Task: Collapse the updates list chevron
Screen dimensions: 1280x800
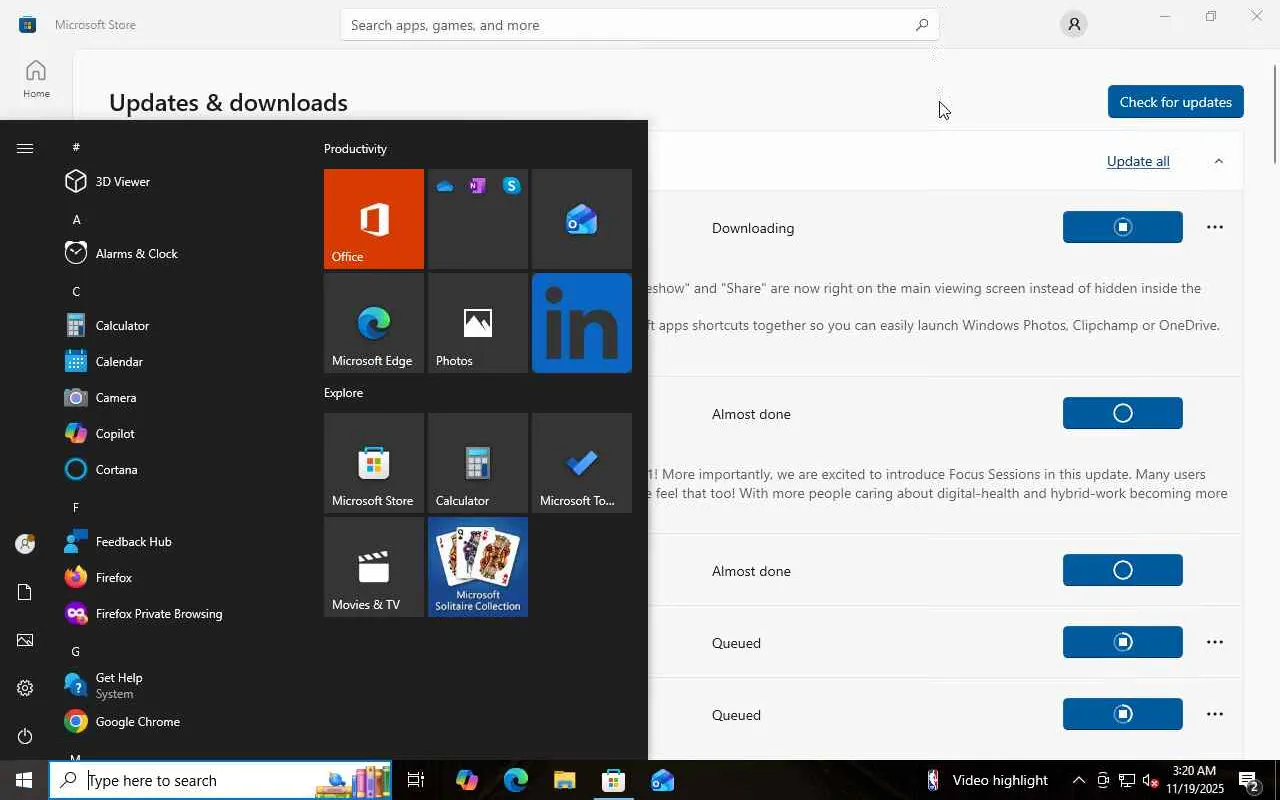Action: coord(1218,161)
